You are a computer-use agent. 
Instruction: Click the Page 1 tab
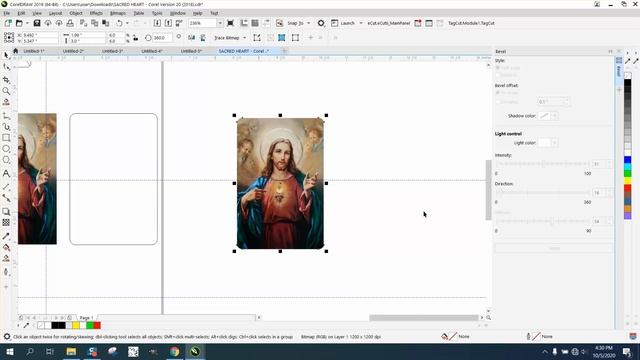click(87, 318)
